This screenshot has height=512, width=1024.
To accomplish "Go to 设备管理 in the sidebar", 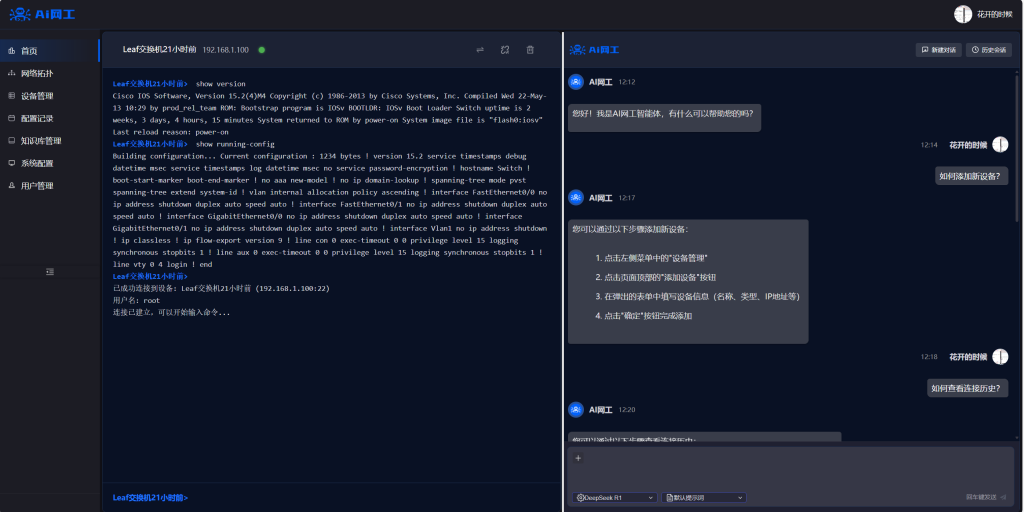I will click(37, 96).
